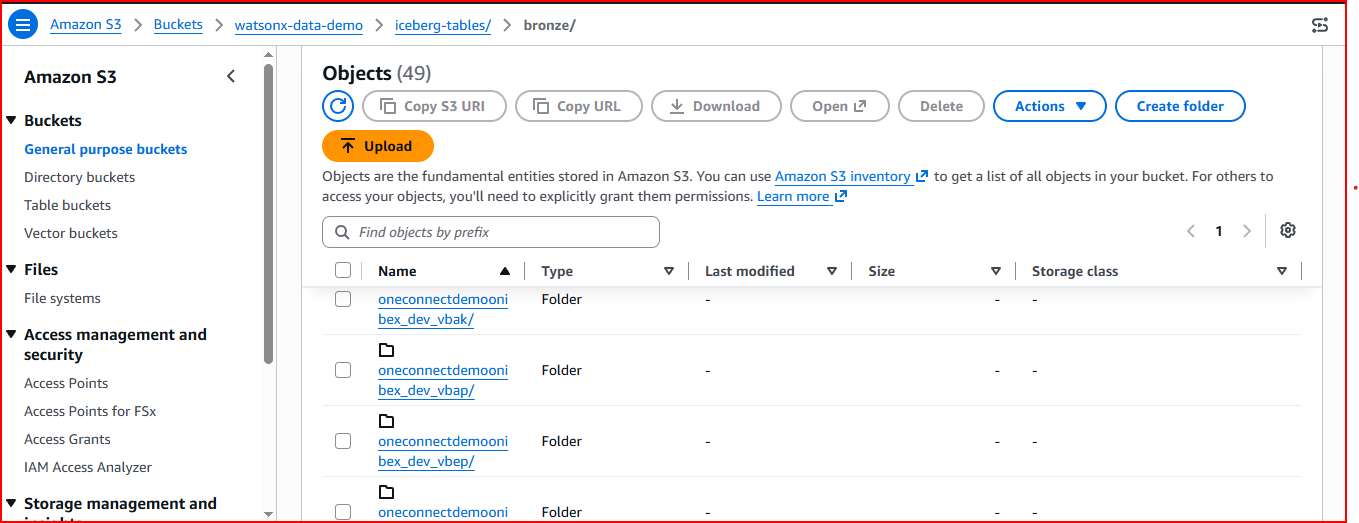
Task: Open the hamburger navigation menu
Action: 23,25
